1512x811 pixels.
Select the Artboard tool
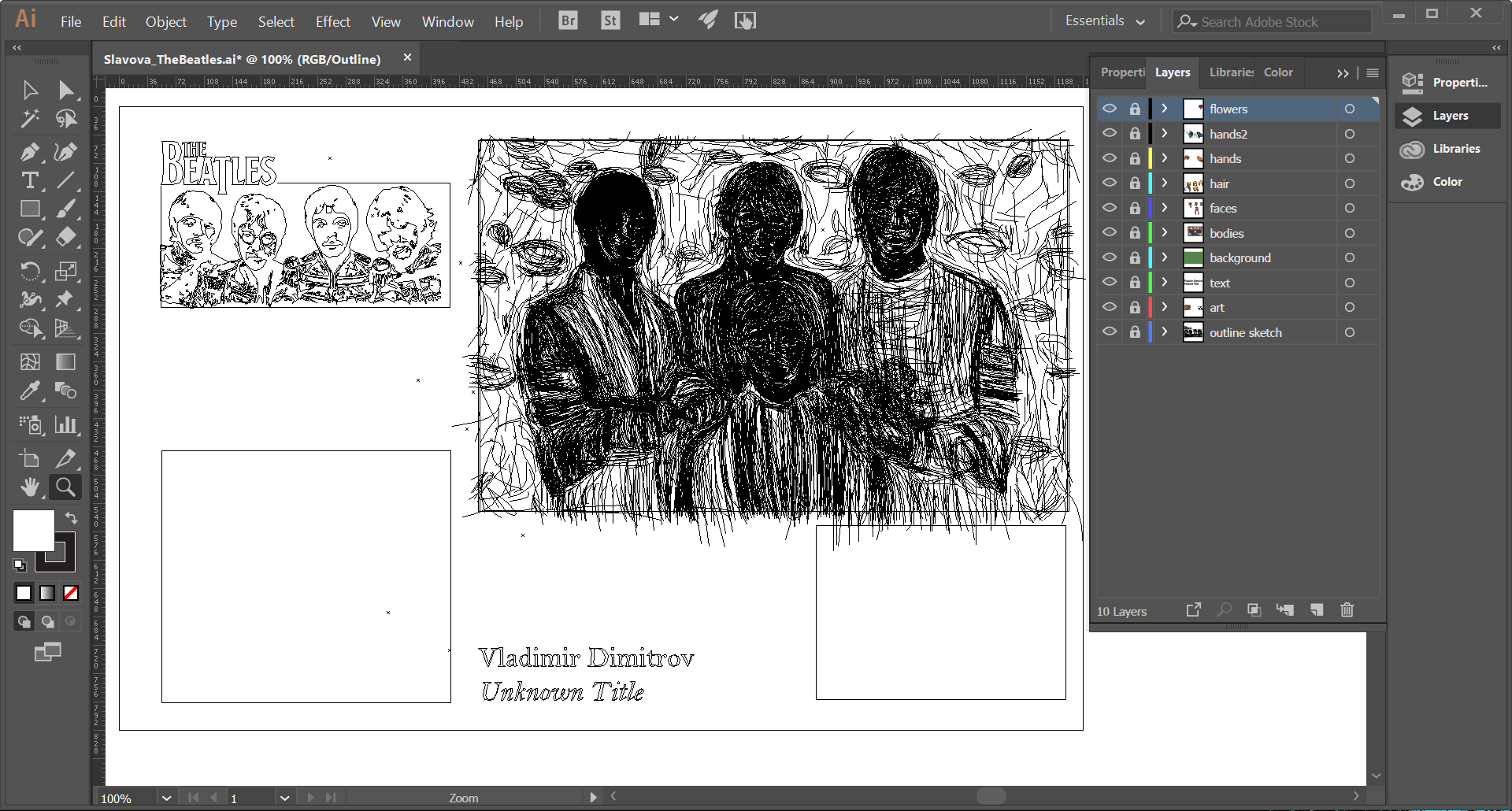click(x=30, y=459)
